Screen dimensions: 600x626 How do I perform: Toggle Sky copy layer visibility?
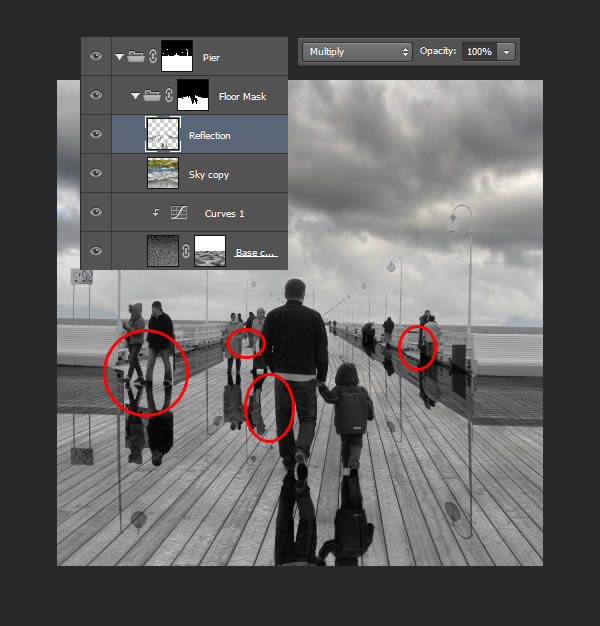(96, 174)
